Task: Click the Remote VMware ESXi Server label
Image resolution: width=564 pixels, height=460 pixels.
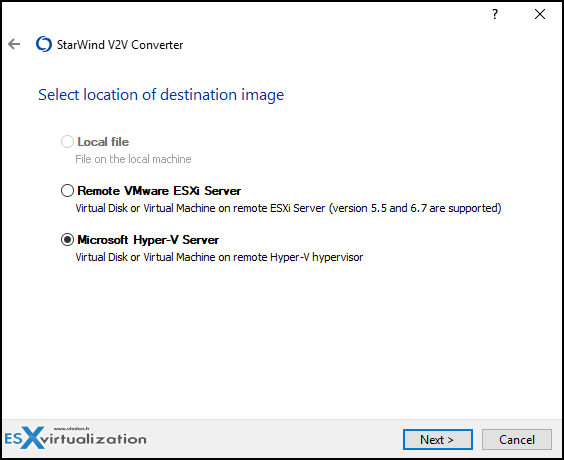Action: coord(159,191)
